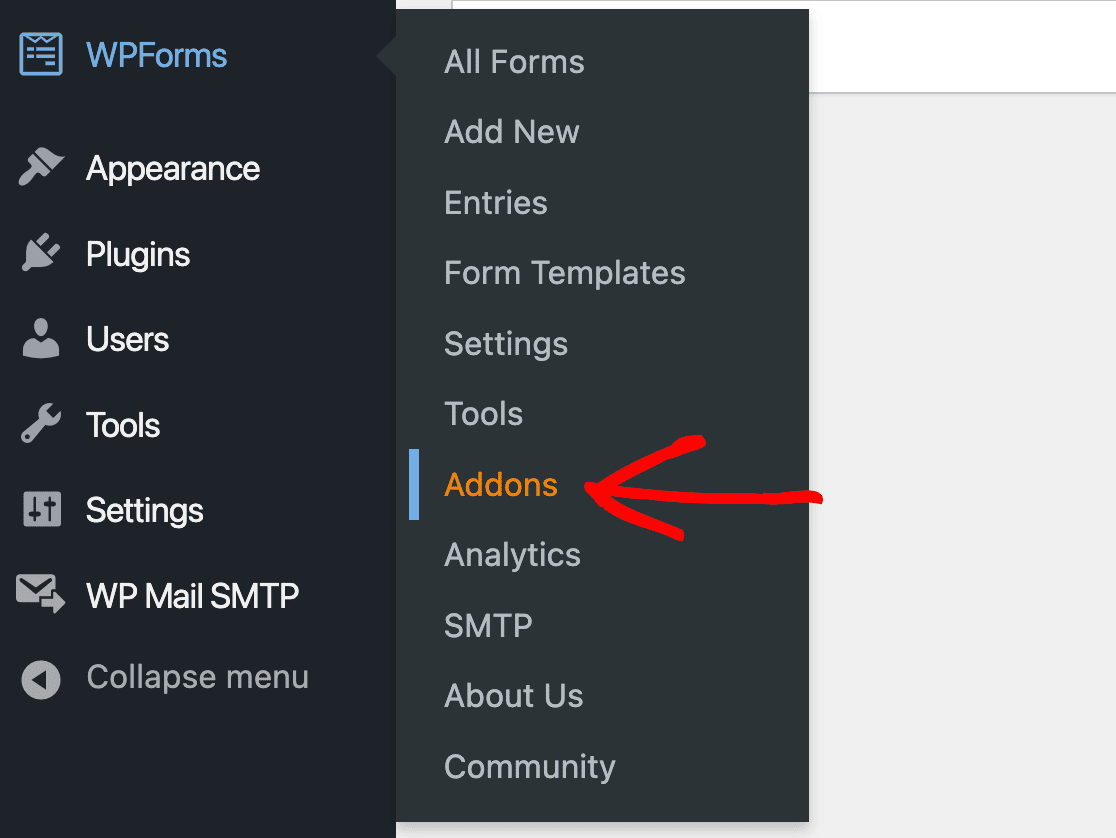Click the Tools wrench icon

tap(40, 424)
